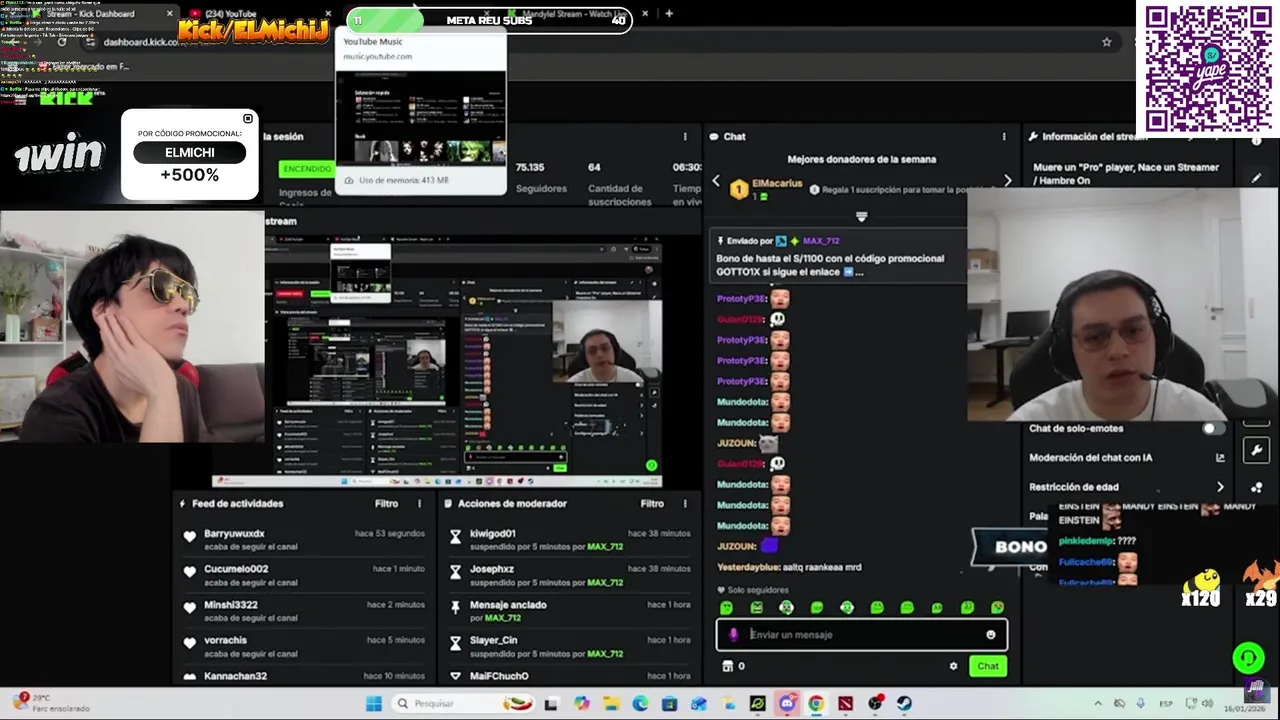Screen dimensions: 1280x720
Task: Select the last green emote in quick bar
Action: (x=997, y=608)
